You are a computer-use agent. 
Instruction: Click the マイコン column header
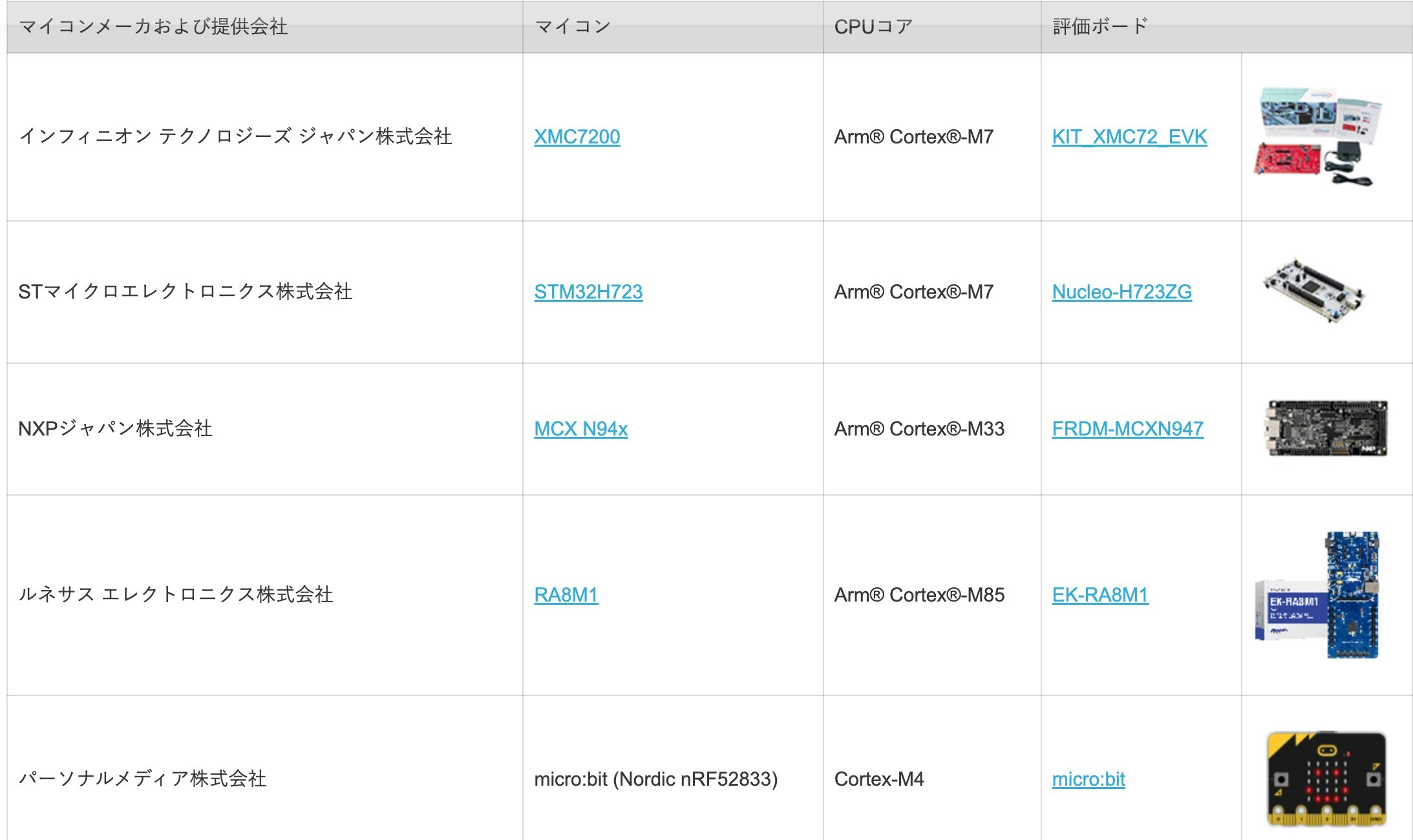pyautogui.click(x=573, y=26)
